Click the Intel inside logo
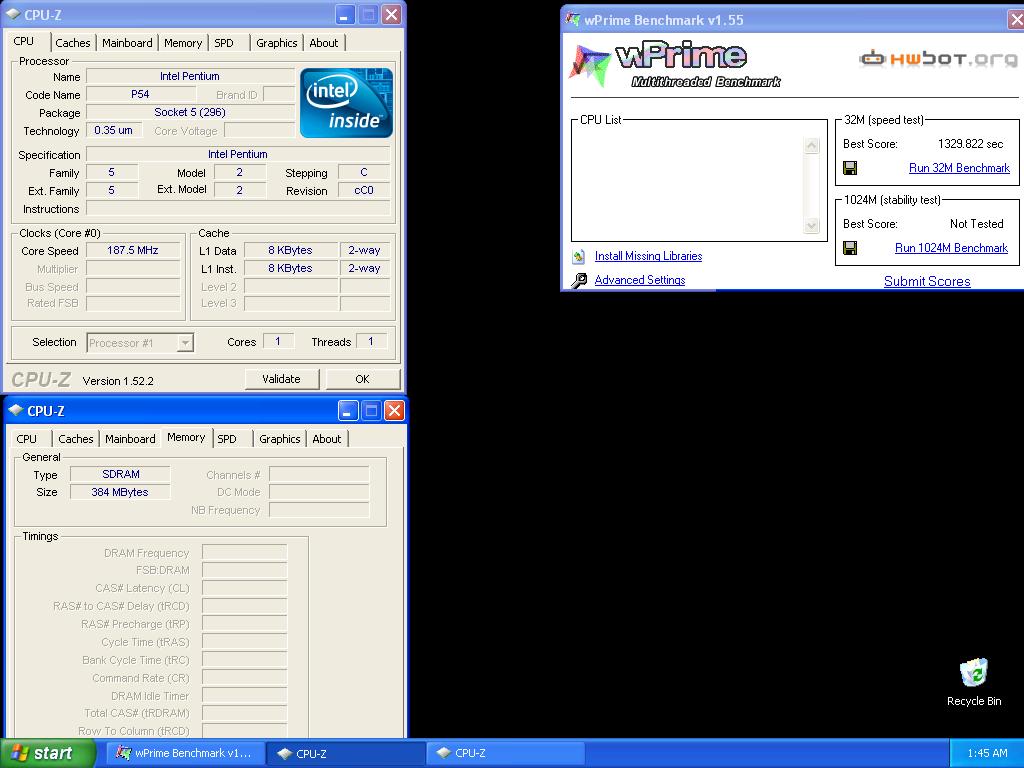Screen dimensions: 1024x768 346,103
